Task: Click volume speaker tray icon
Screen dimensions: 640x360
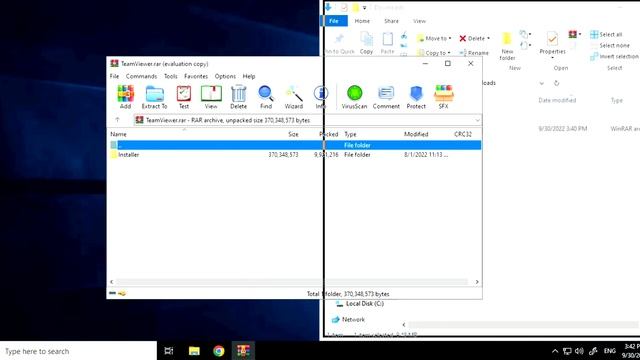Action: 579,351
